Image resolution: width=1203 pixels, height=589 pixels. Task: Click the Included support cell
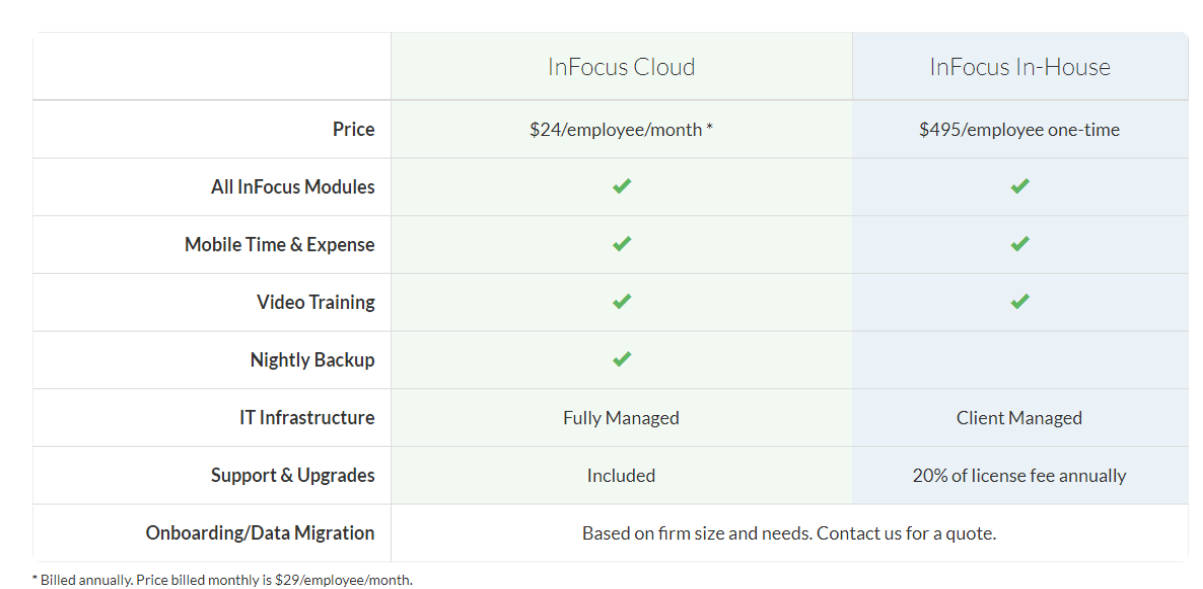pyautogui.click(x=621, y=476)
